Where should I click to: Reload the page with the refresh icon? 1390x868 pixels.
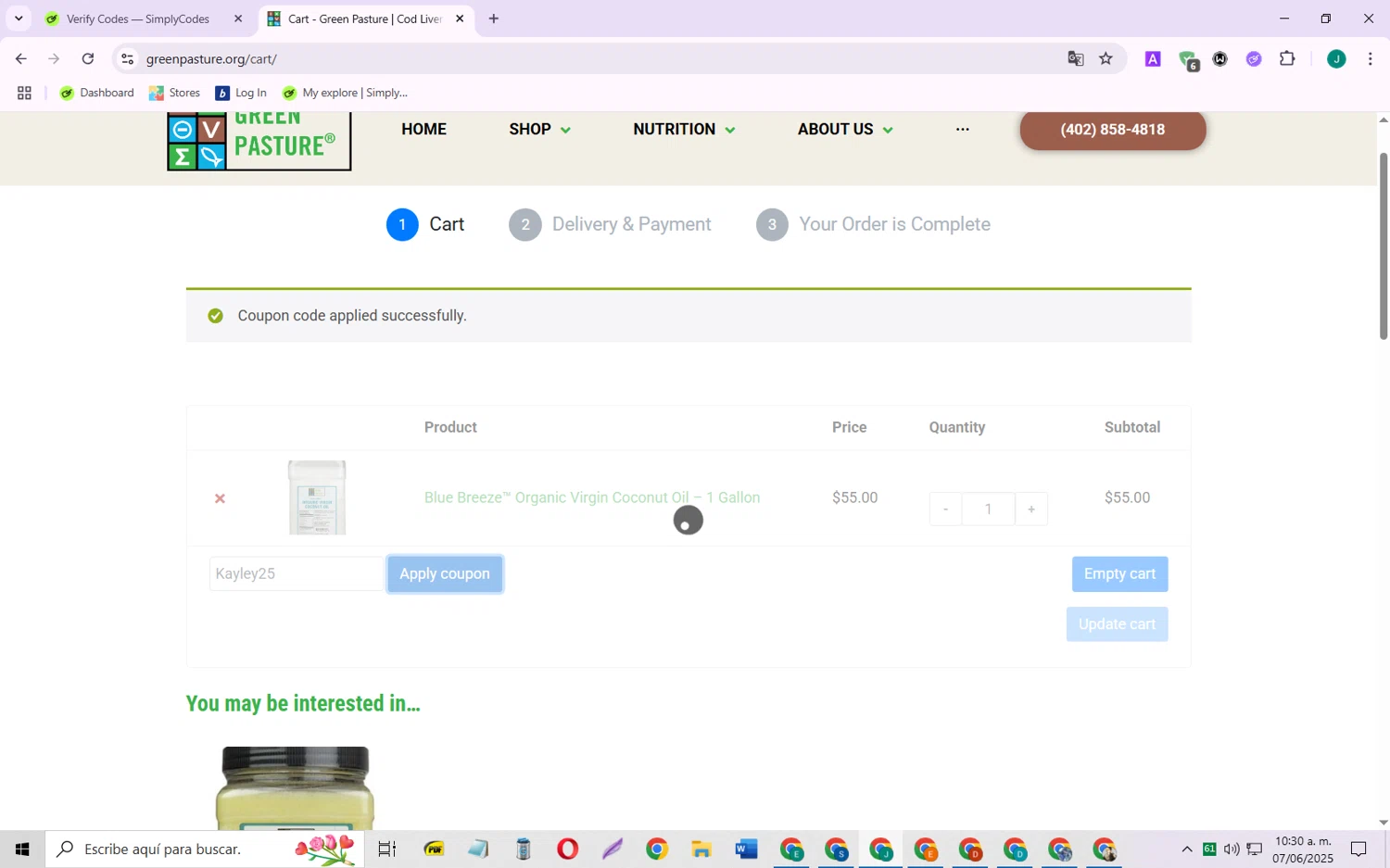click(88, 59)
